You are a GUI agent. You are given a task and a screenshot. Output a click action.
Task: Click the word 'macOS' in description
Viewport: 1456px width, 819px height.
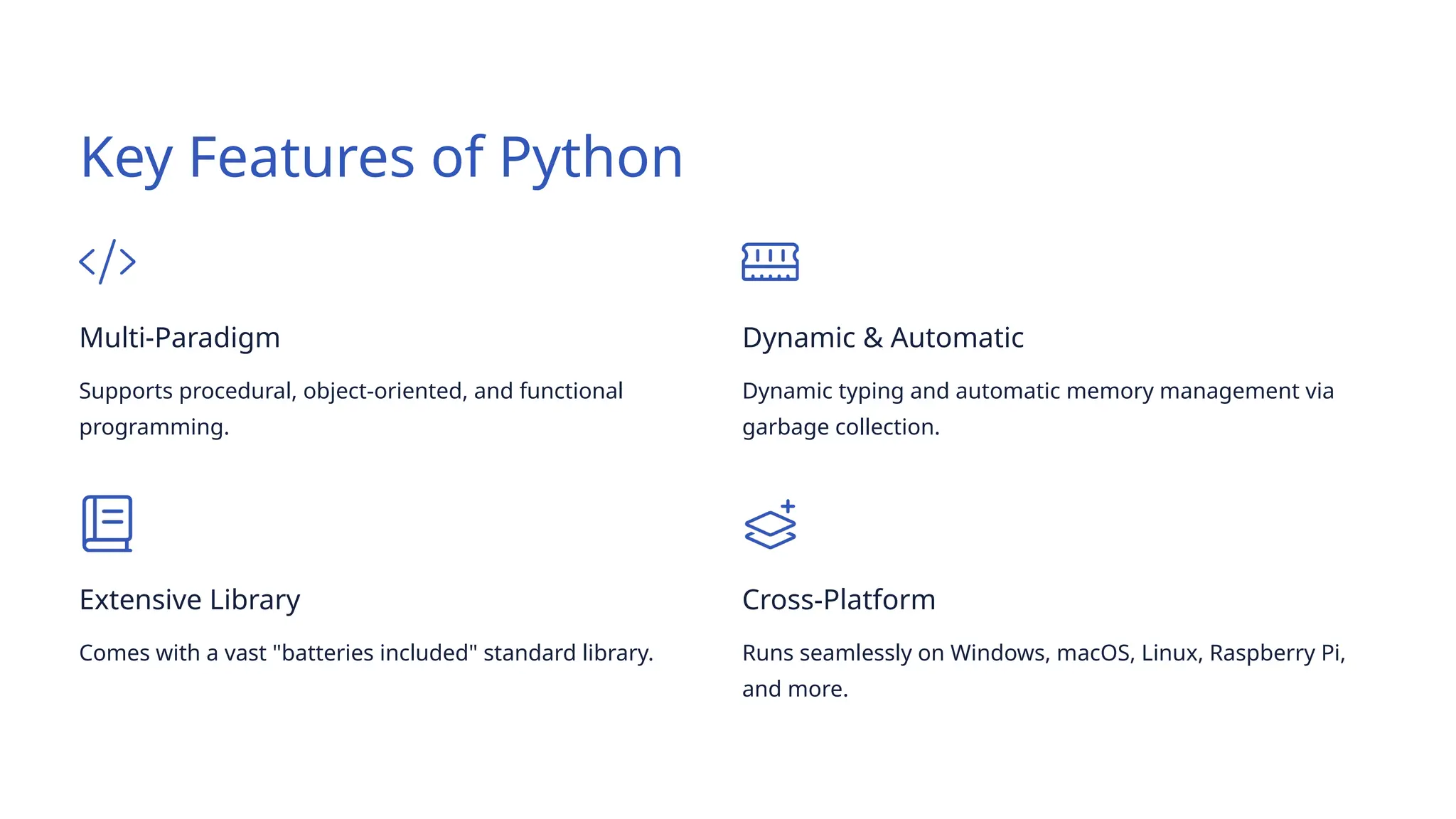(1093, 653)
